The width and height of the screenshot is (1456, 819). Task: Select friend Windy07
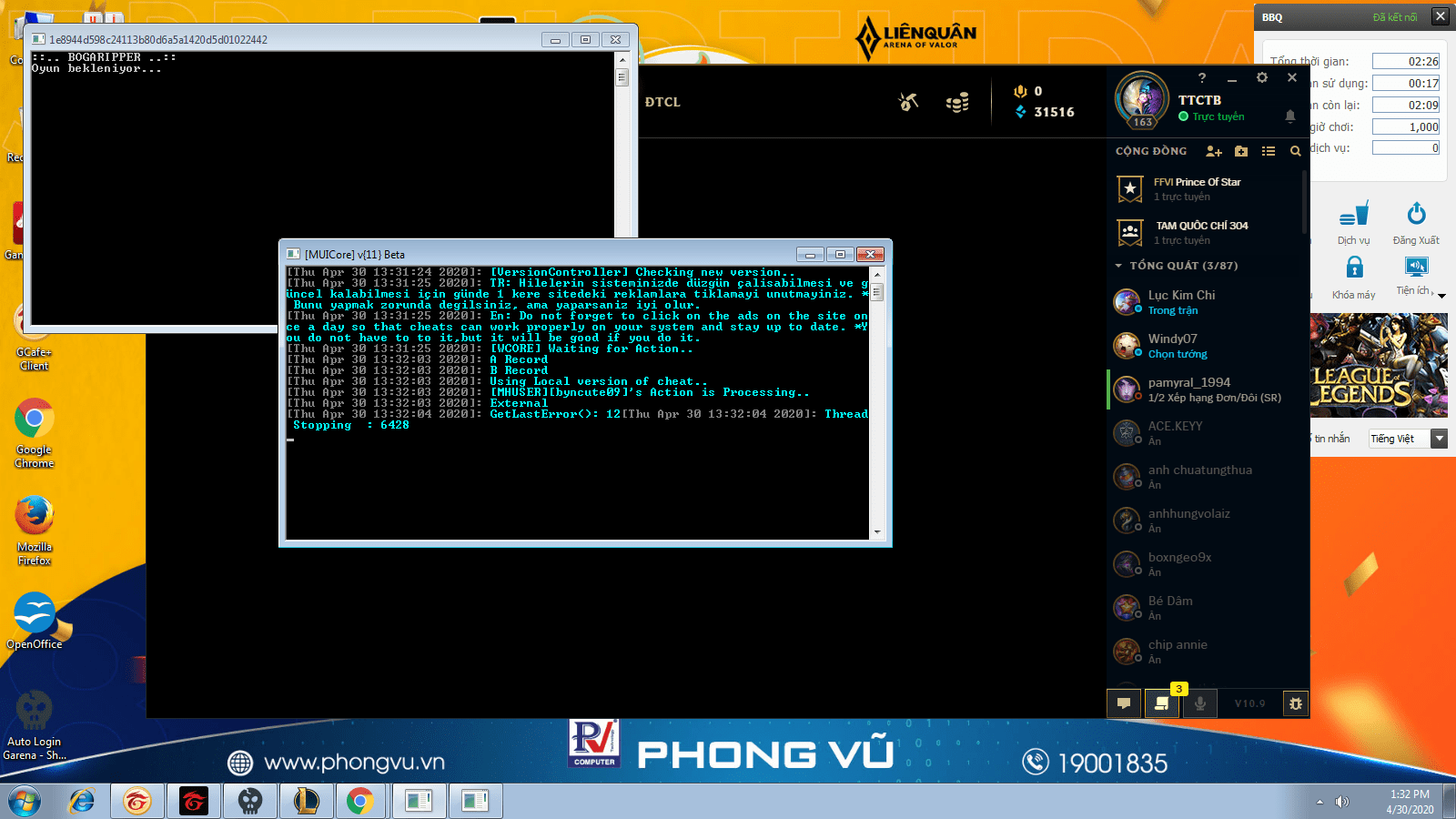pyautogui.click(x=1206, y=346)
